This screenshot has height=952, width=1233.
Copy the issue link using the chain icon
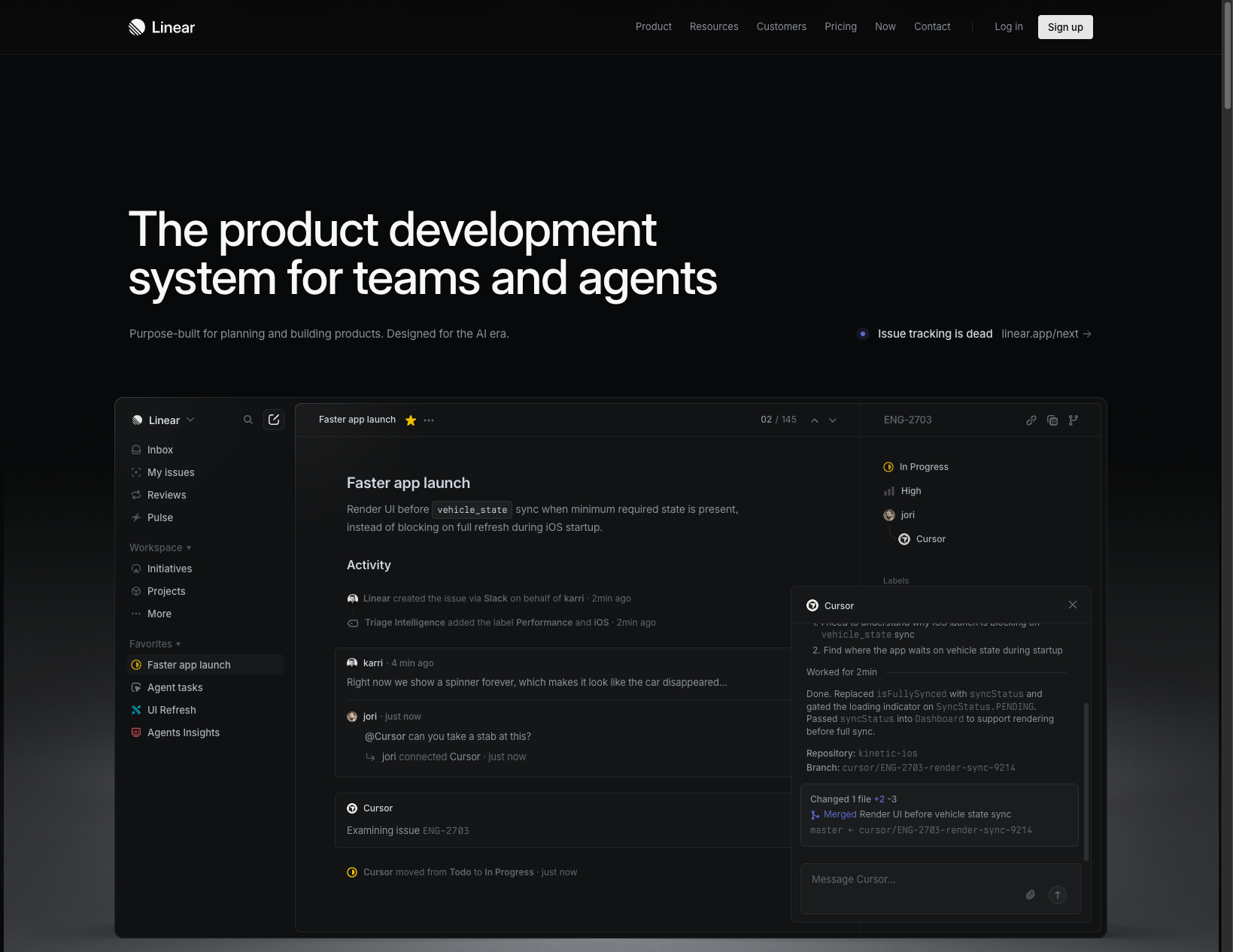1031,420
